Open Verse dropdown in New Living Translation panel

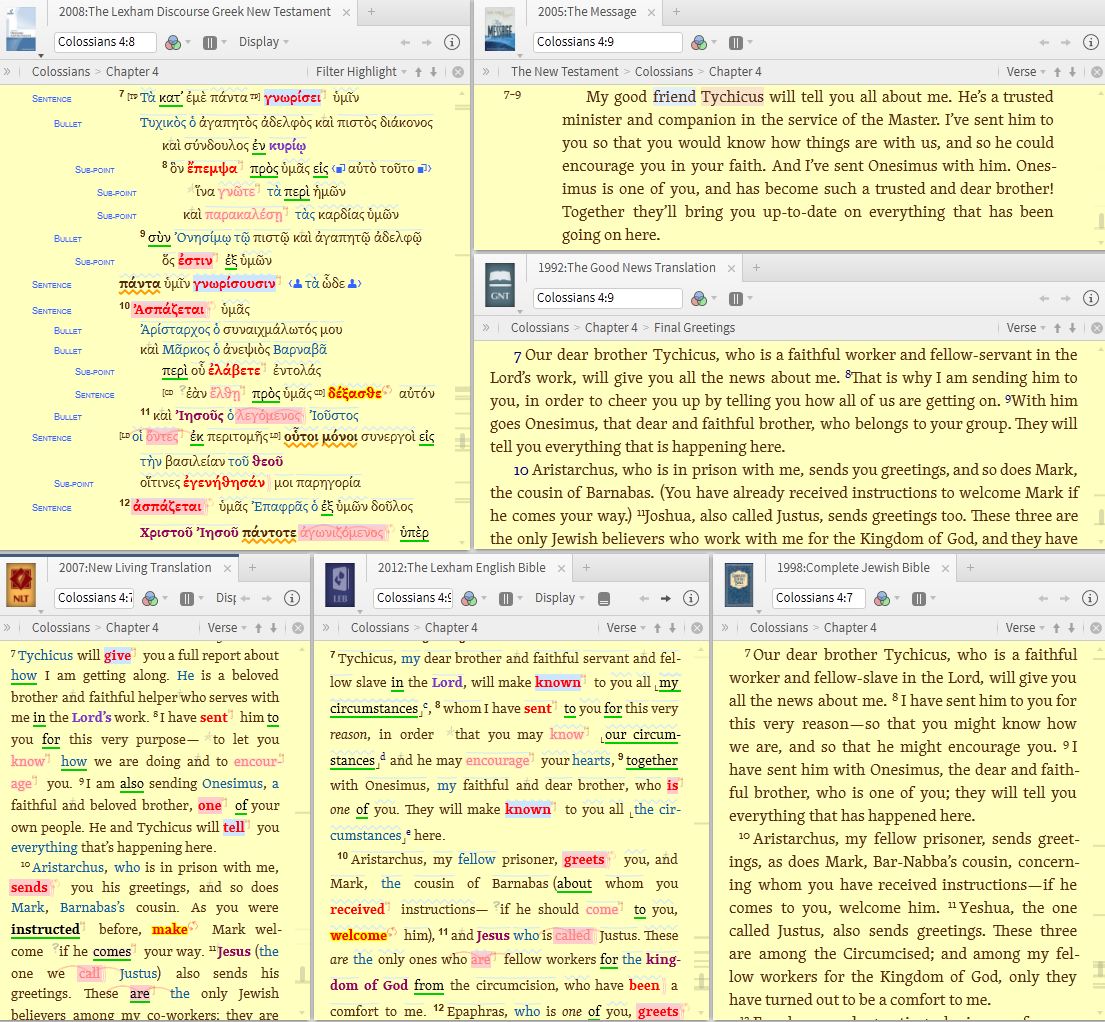click(x=227, y=627)
